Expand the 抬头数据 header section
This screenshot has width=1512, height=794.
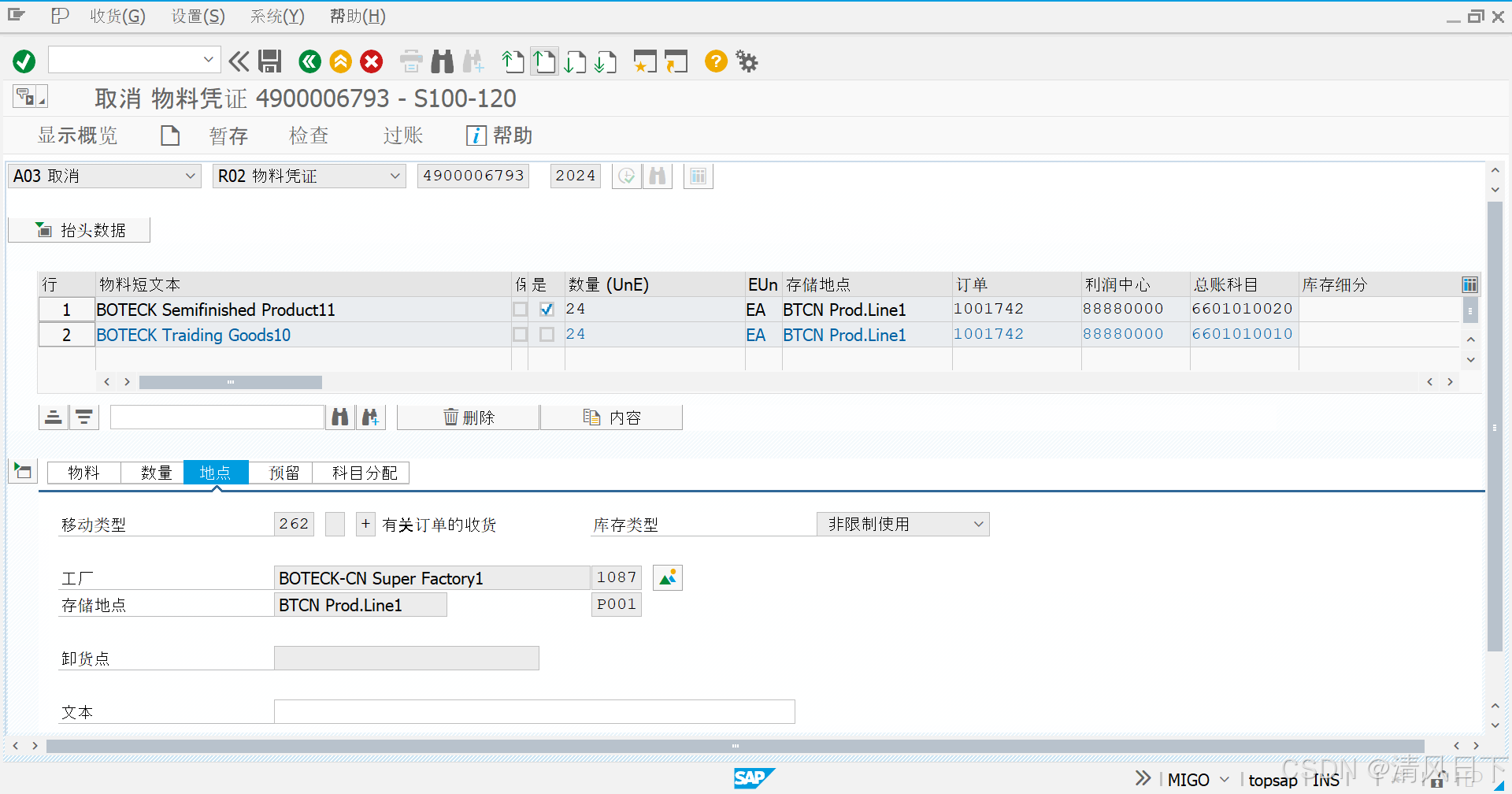pos(80,230)
